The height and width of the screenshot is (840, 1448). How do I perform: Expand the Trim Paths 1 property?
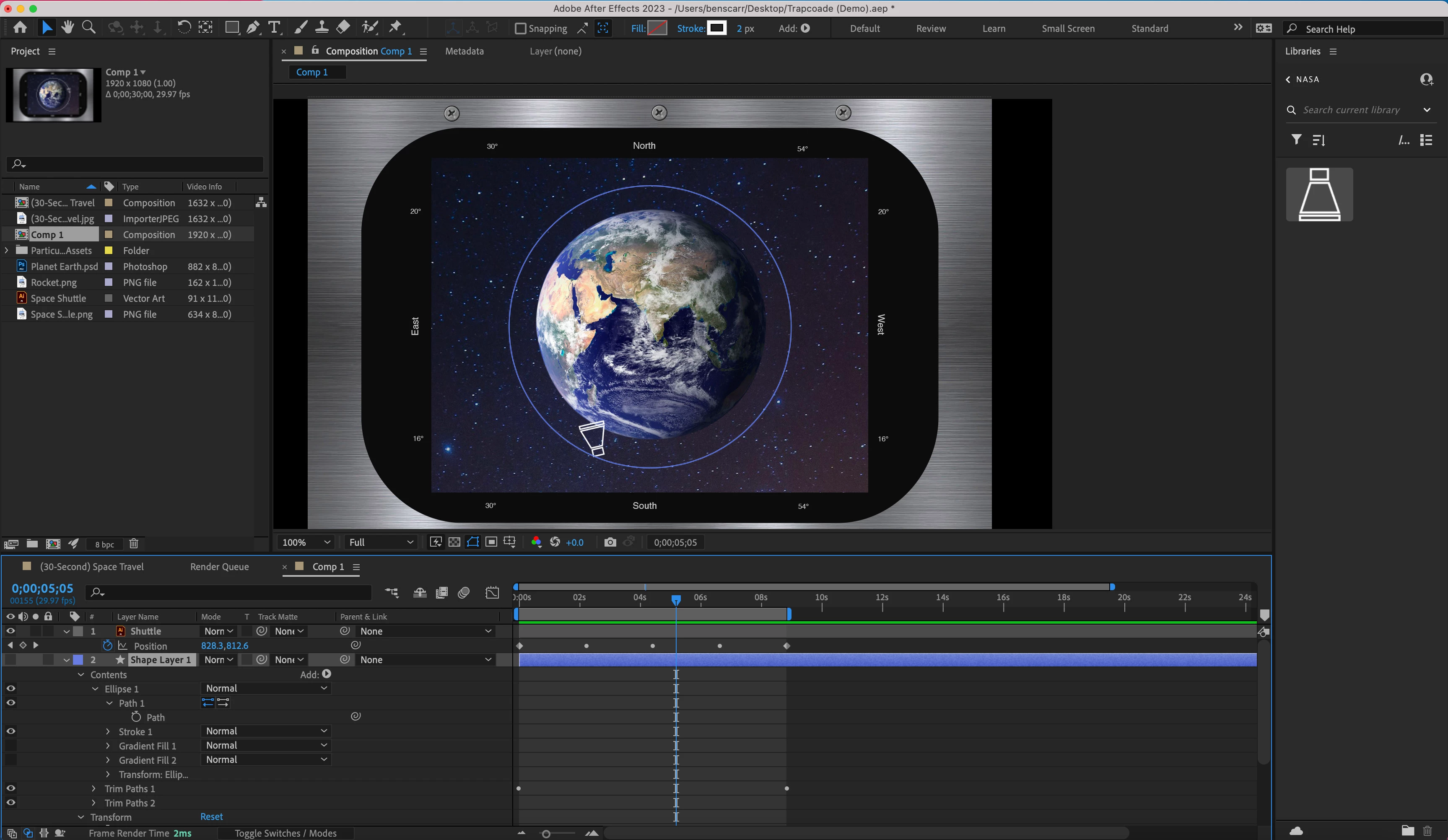[93, 789]
